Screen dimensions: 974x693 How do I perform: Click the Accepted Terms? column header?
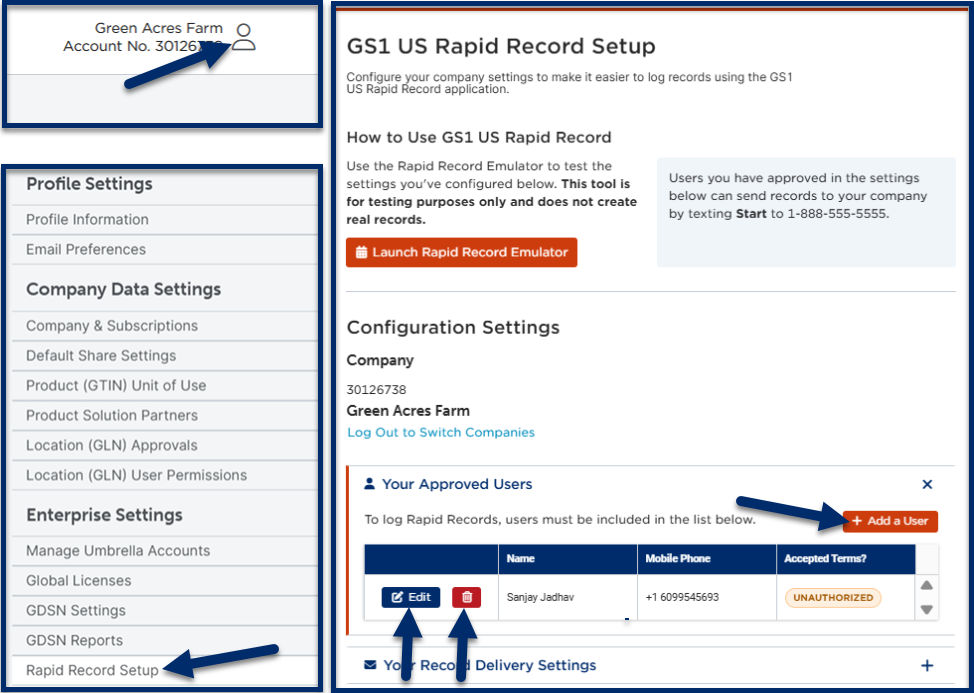pyautogui.click(x=846, y=559)
